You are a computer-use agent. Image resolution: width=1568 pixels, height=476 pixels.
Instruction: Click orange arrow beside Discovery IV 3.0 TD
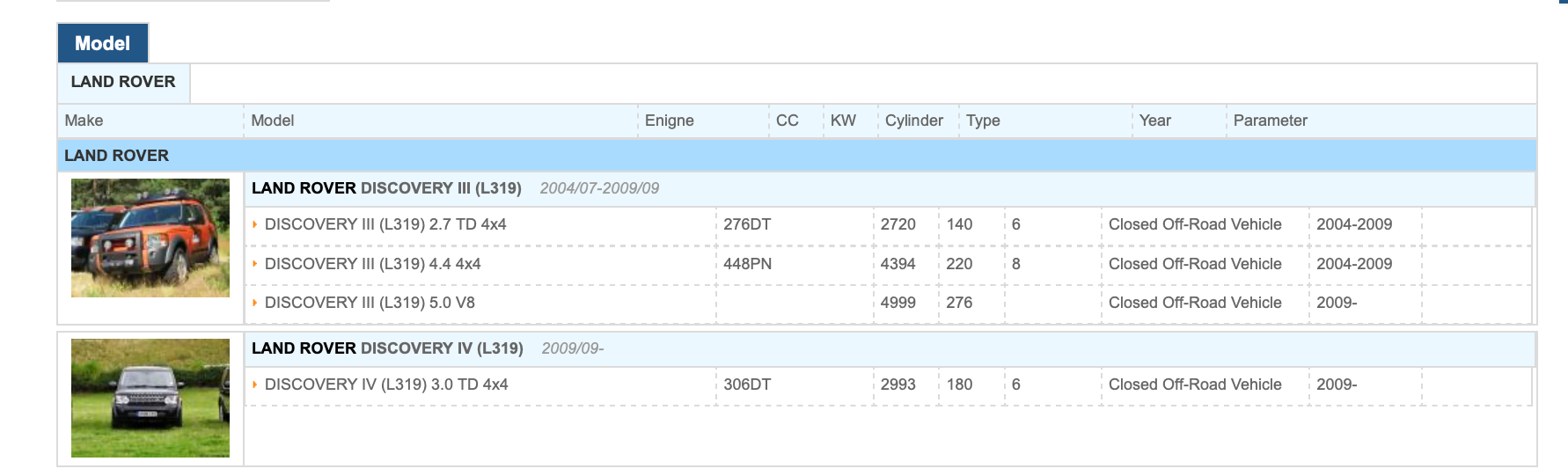point(255,384)
